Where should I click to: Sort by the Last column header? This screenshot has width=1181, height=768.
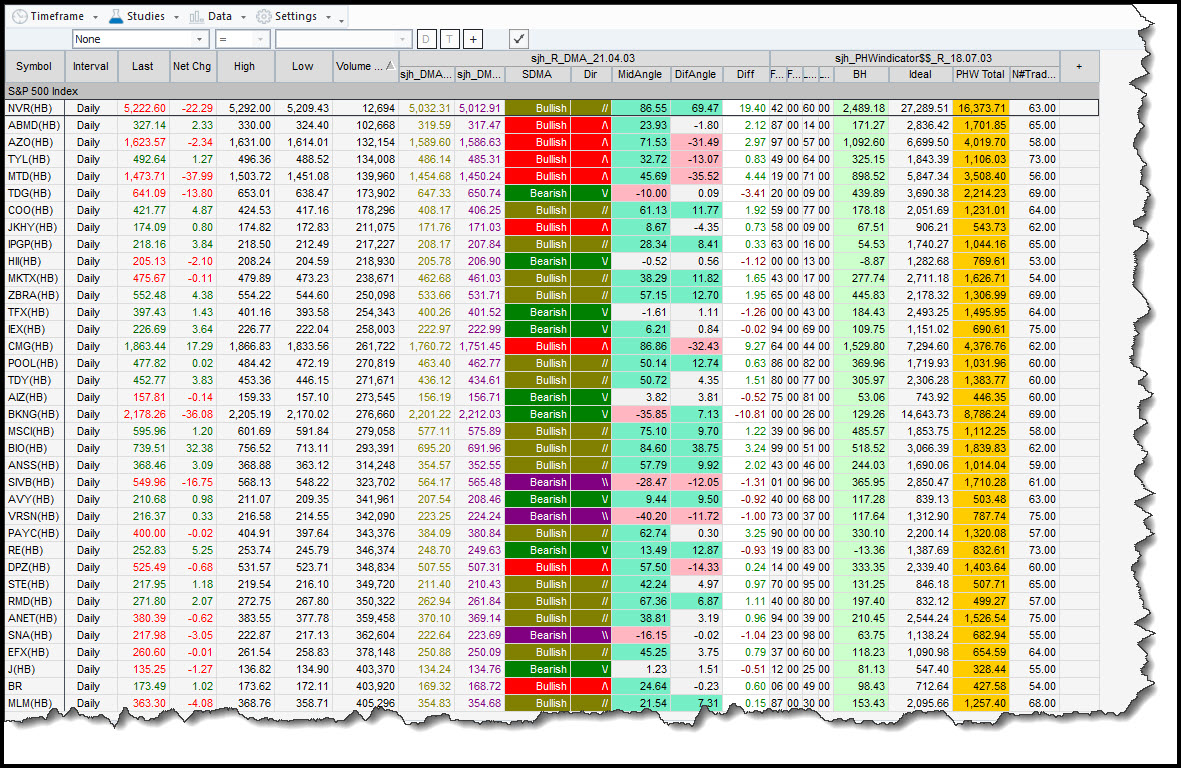coord(142,66)
